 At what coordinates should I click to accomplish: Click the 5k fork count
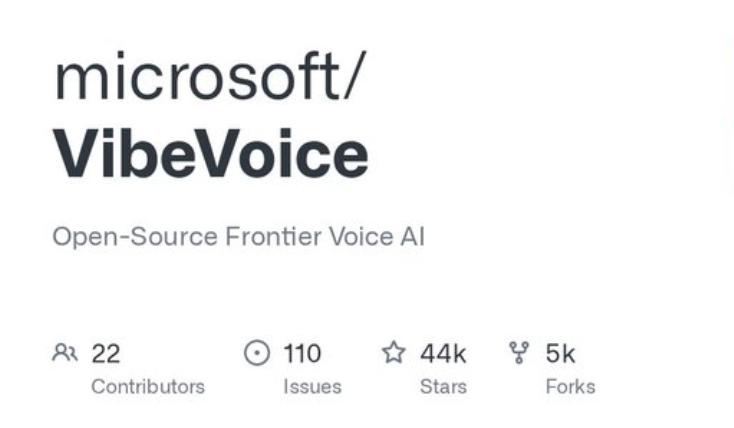560,353
